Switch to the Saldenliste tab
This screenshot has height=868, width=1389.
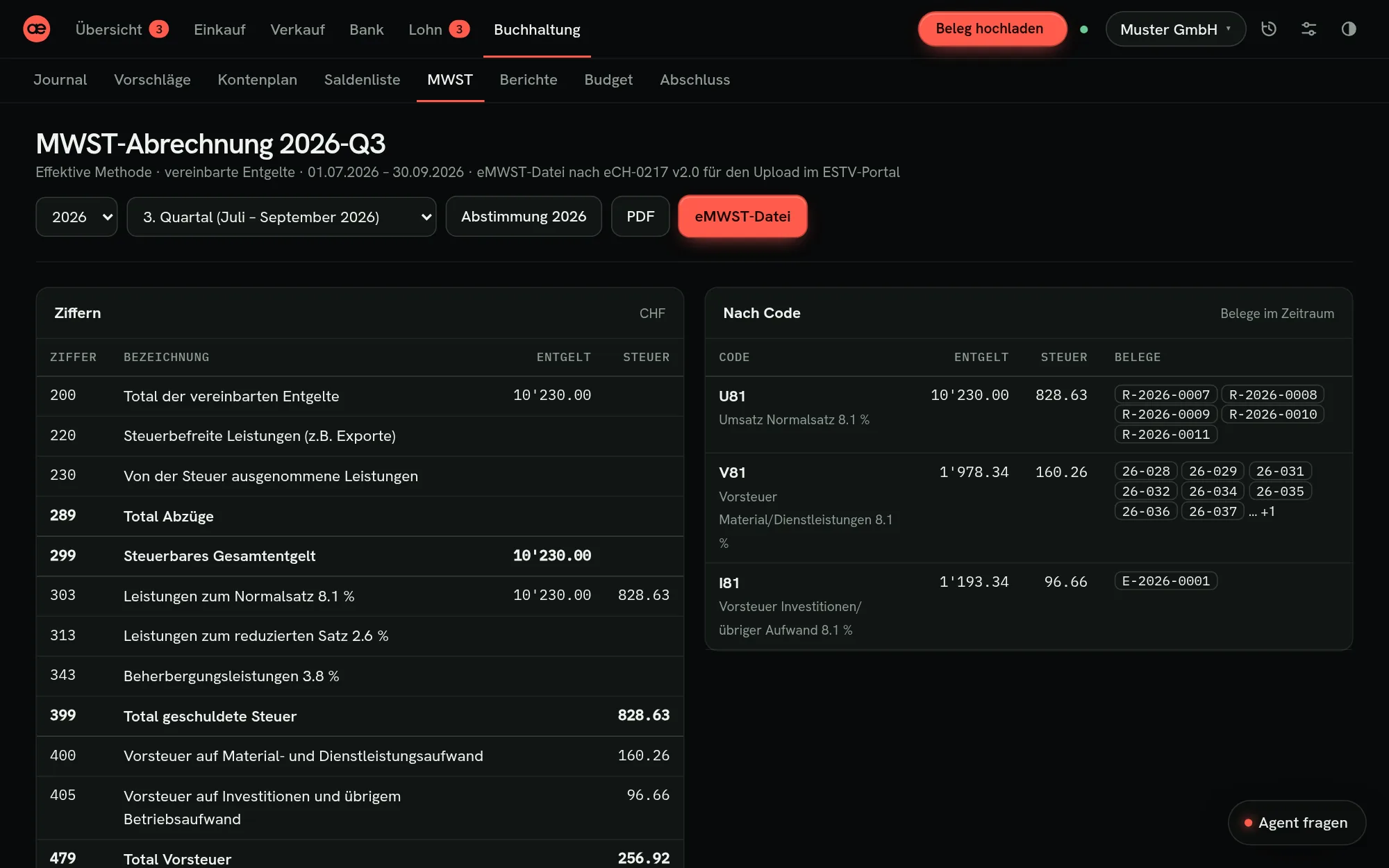pyautogui.click(x=362, y=80)
